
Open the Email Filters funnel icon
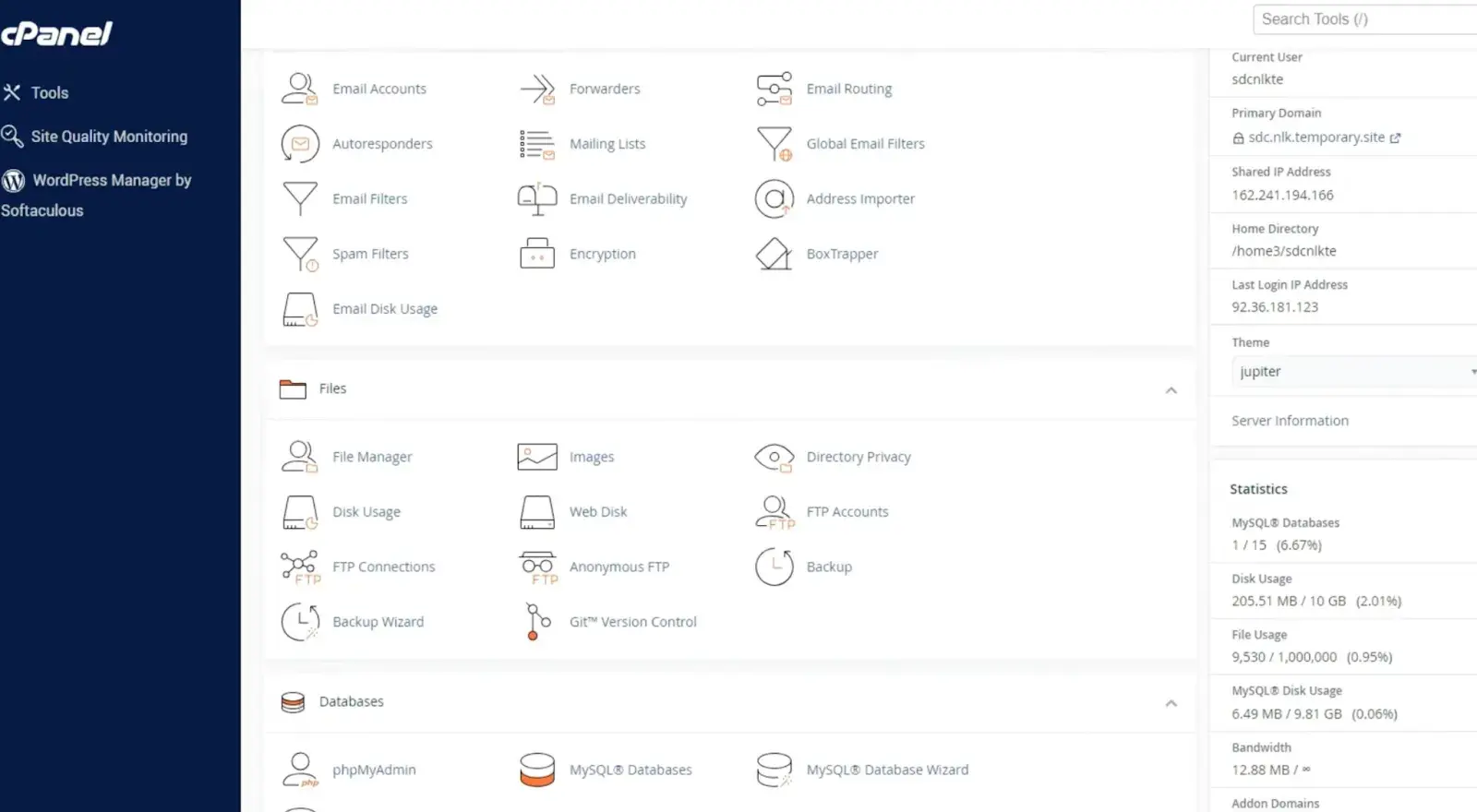pyautogui.click(x=300, y=198)
